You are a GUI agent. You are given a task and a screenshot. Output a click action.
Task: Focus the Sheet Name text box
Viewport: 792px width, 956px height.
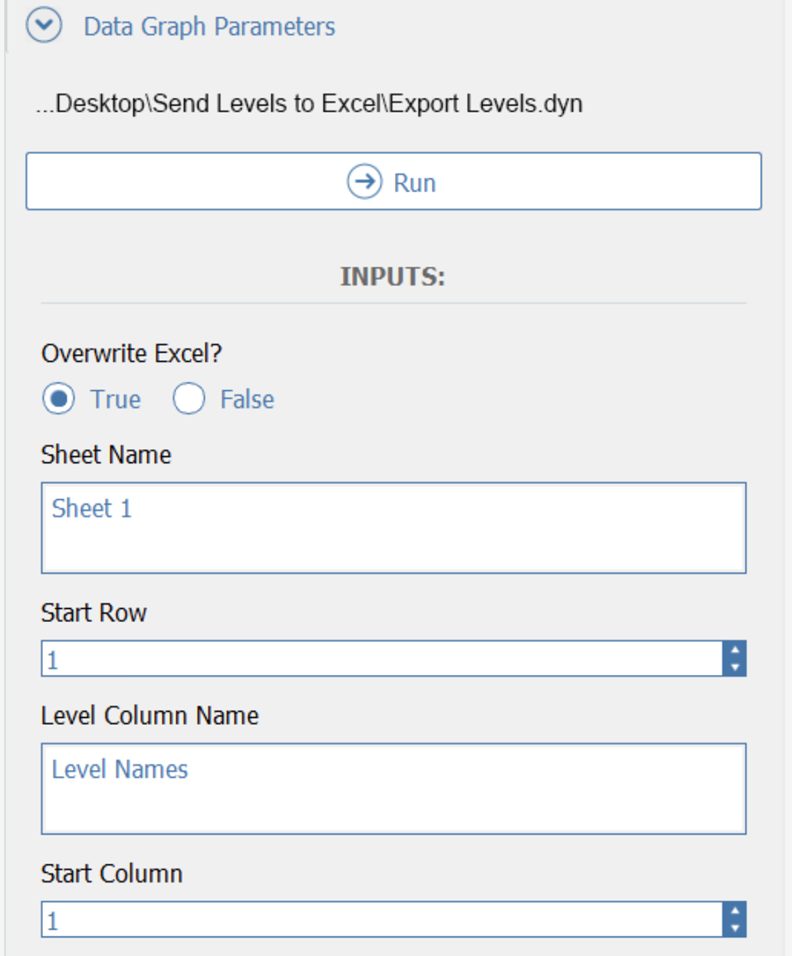point(393,528)
